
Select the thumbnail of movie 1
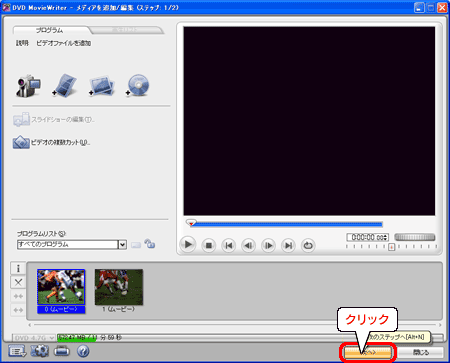(119, 287)
